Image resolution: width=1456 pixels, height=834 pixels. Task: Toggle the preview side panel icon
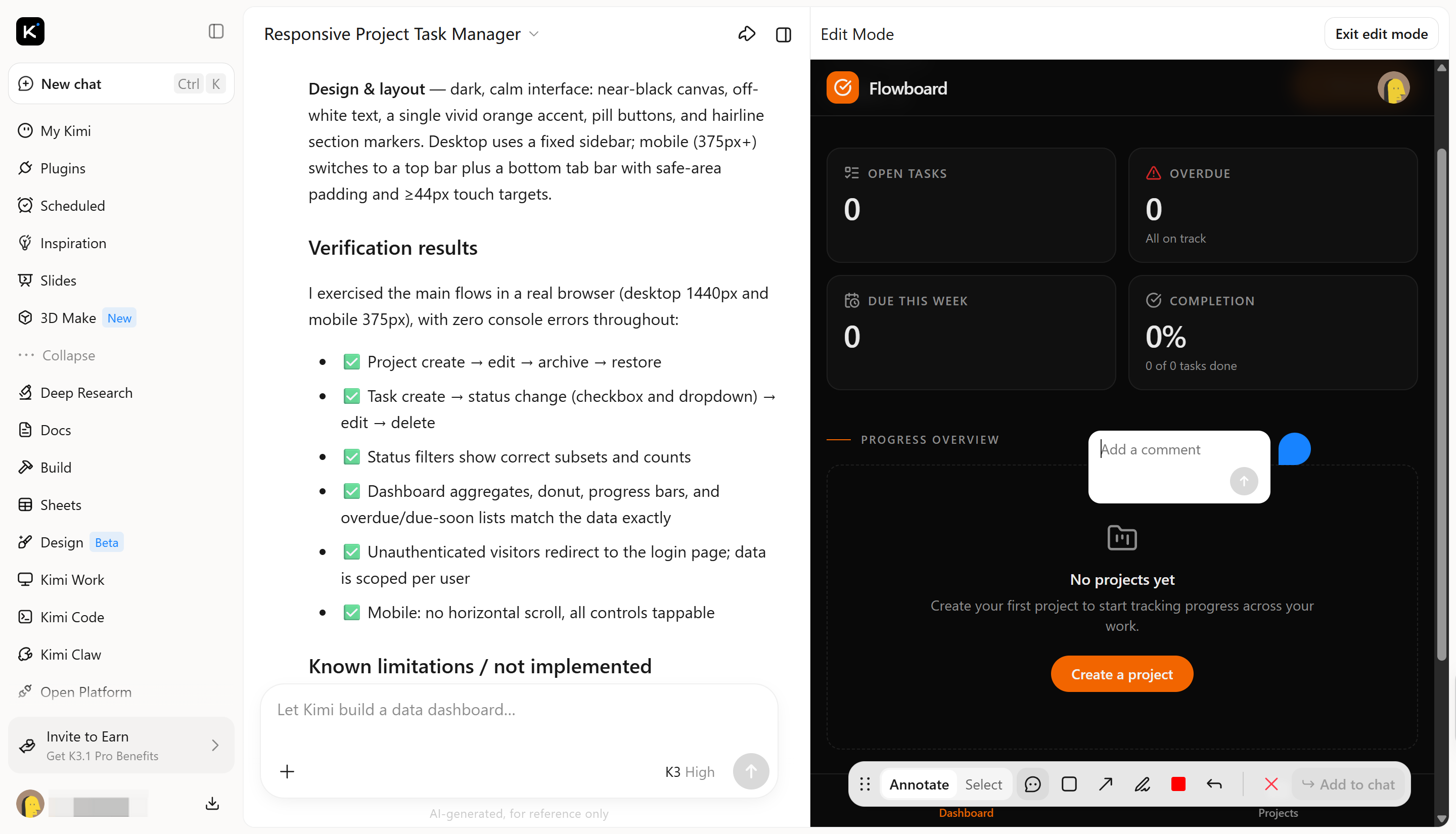[x=784, y=34]
